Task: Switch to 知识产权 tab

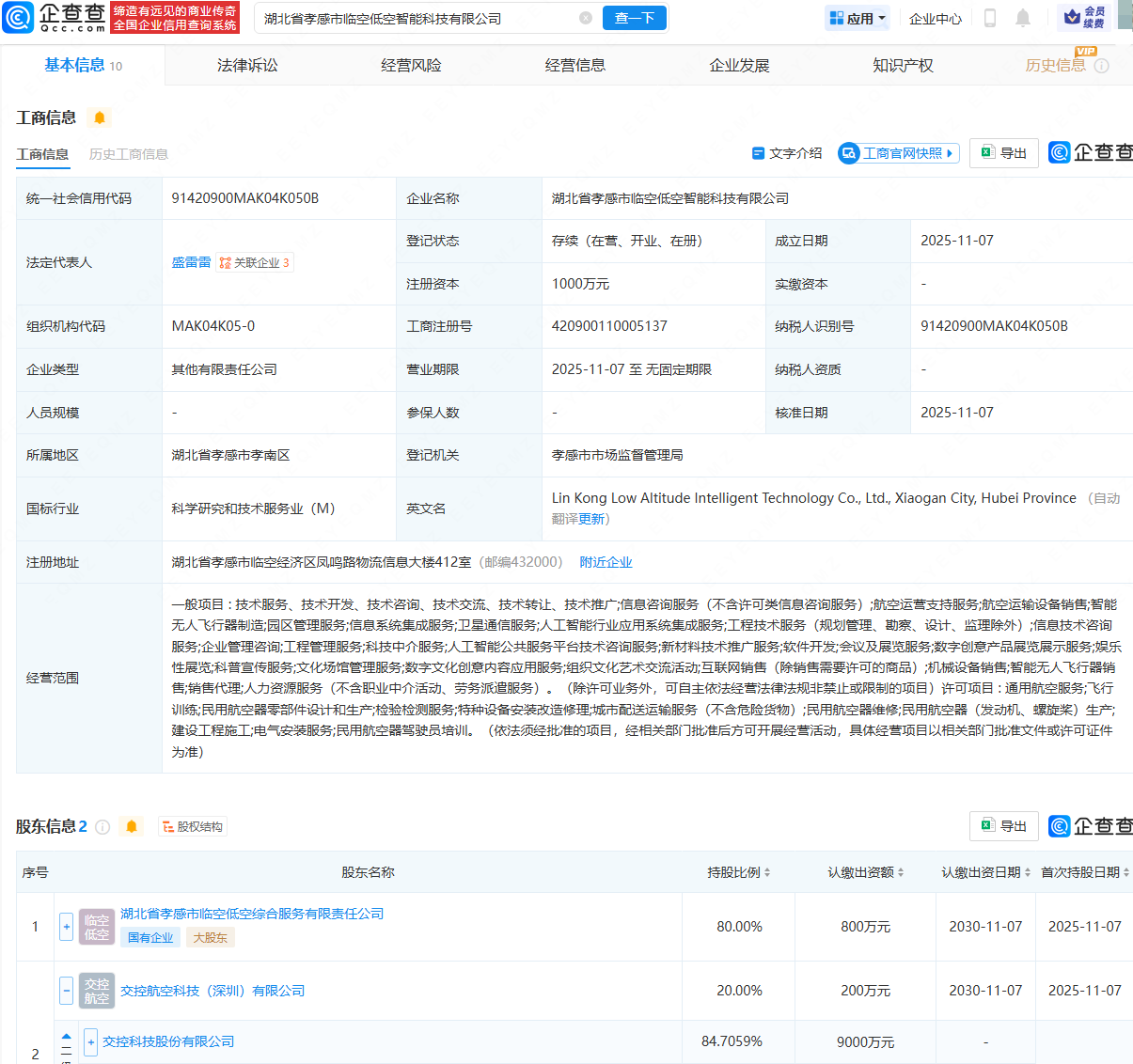Action: tap(902, 64)
